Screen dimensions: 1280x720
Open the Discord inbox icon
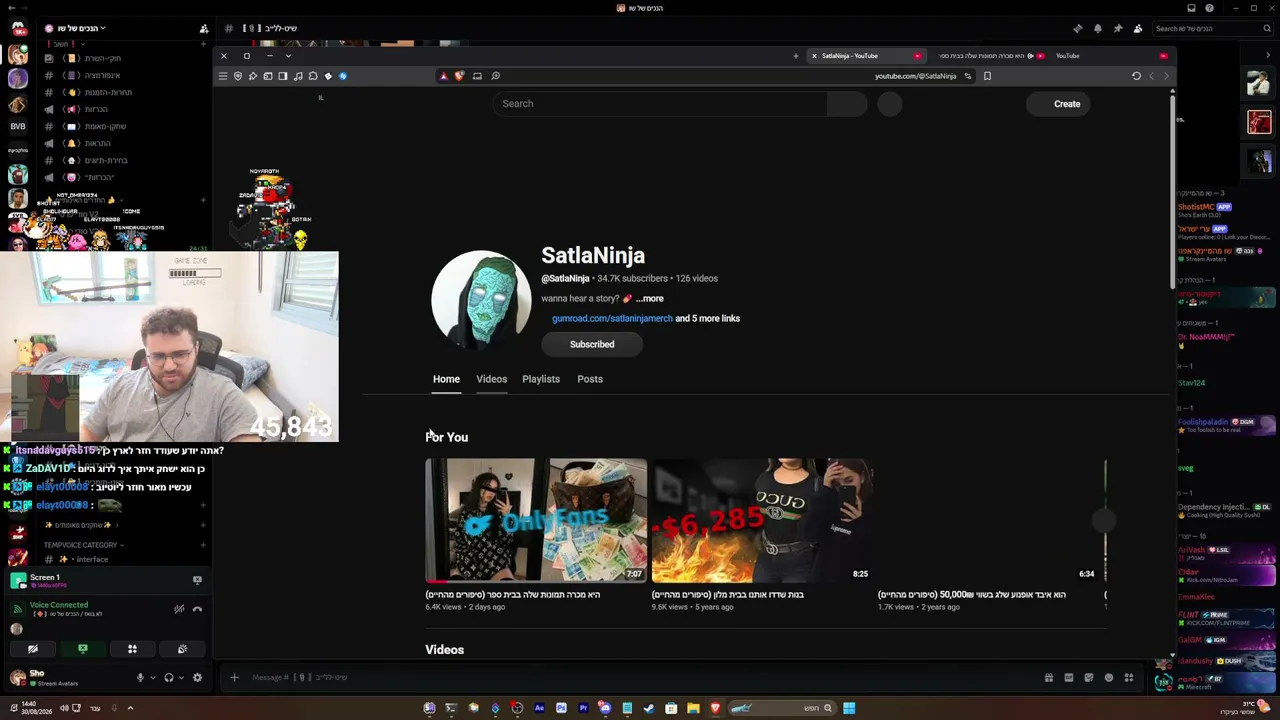click(1191, 8)
